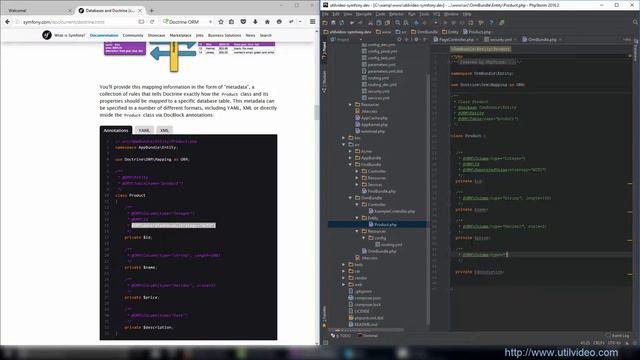Open the Navigate menu
This screenshot has height=360, width=640.
pos(363,14)
